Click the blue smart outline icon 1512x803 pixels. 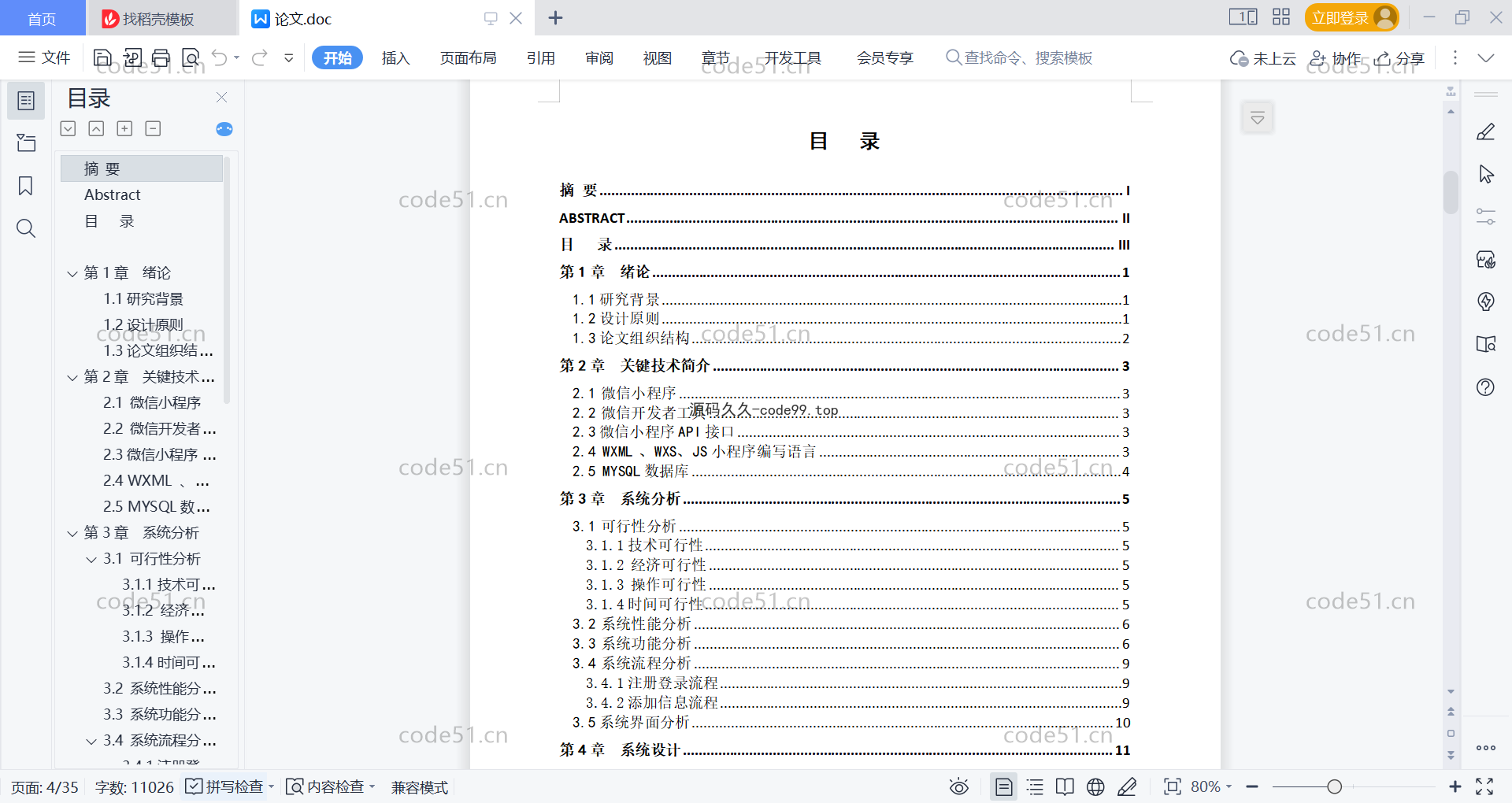(x=224, y=129)
